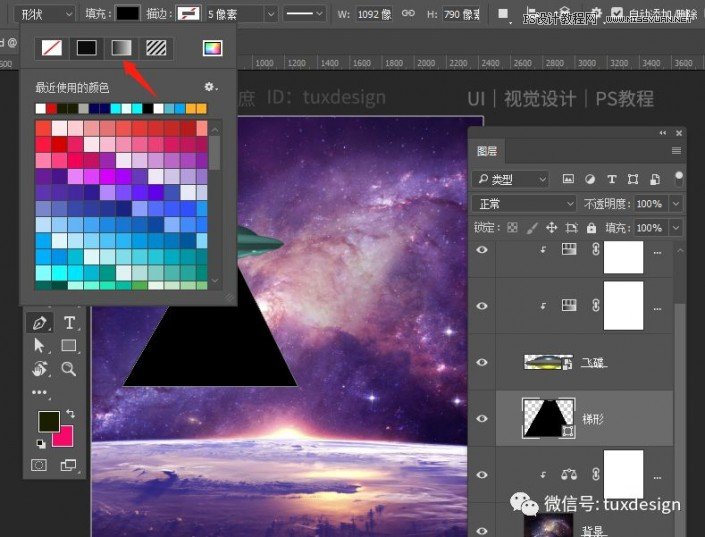Open the foreground color swatch
Screen dimensions: 705x537
click(x=49, y=421)
